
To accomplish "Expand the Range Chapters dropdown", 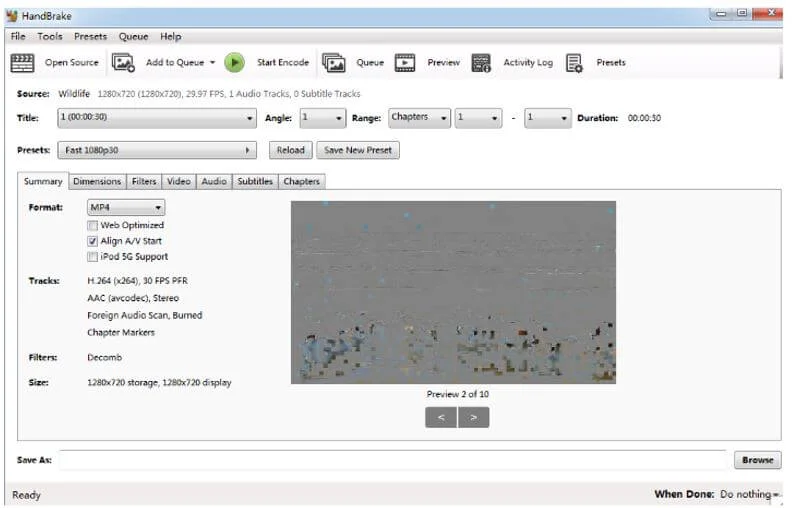I will coord(419,118).
